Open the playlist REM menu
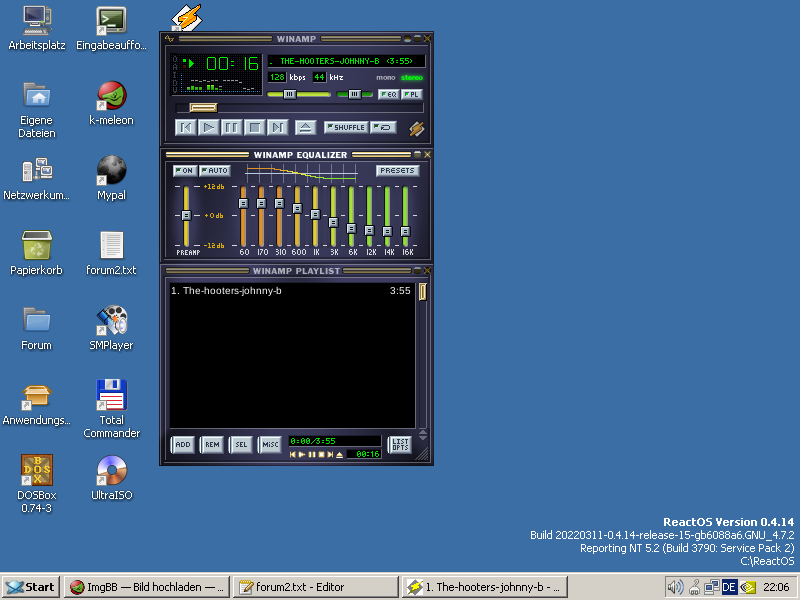The width and height of the screenshot is (800, 600). (x=212, y=445)
